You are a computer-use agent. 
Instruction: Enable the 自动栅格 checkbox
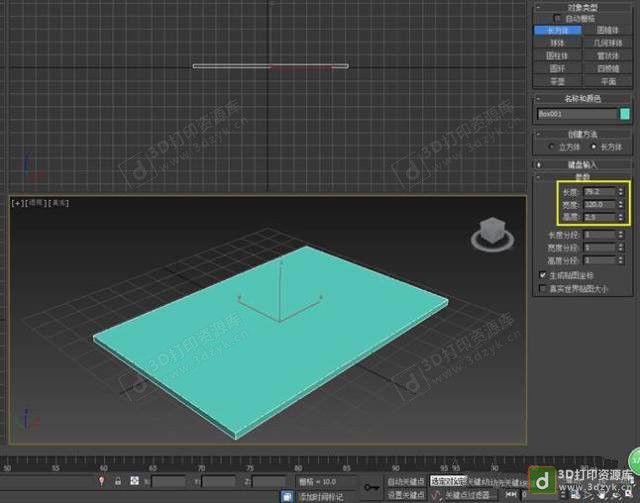pos(558,18)
